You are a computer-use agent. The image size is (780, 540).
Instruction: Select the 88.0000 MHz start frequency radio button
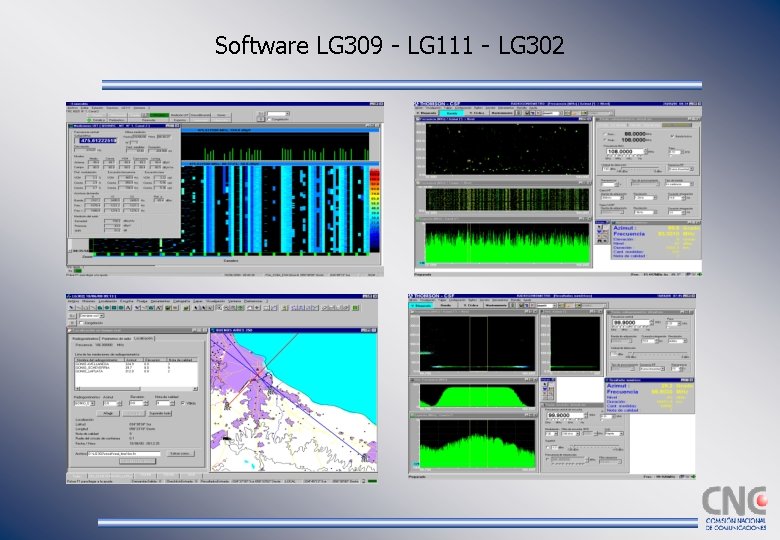pos(605,134)
